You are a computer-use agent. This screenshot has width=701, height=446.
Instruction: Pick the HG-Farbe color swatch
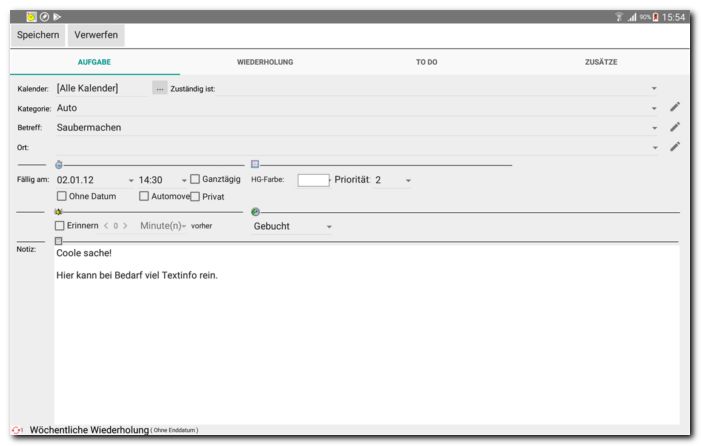(x=313, y=180)
